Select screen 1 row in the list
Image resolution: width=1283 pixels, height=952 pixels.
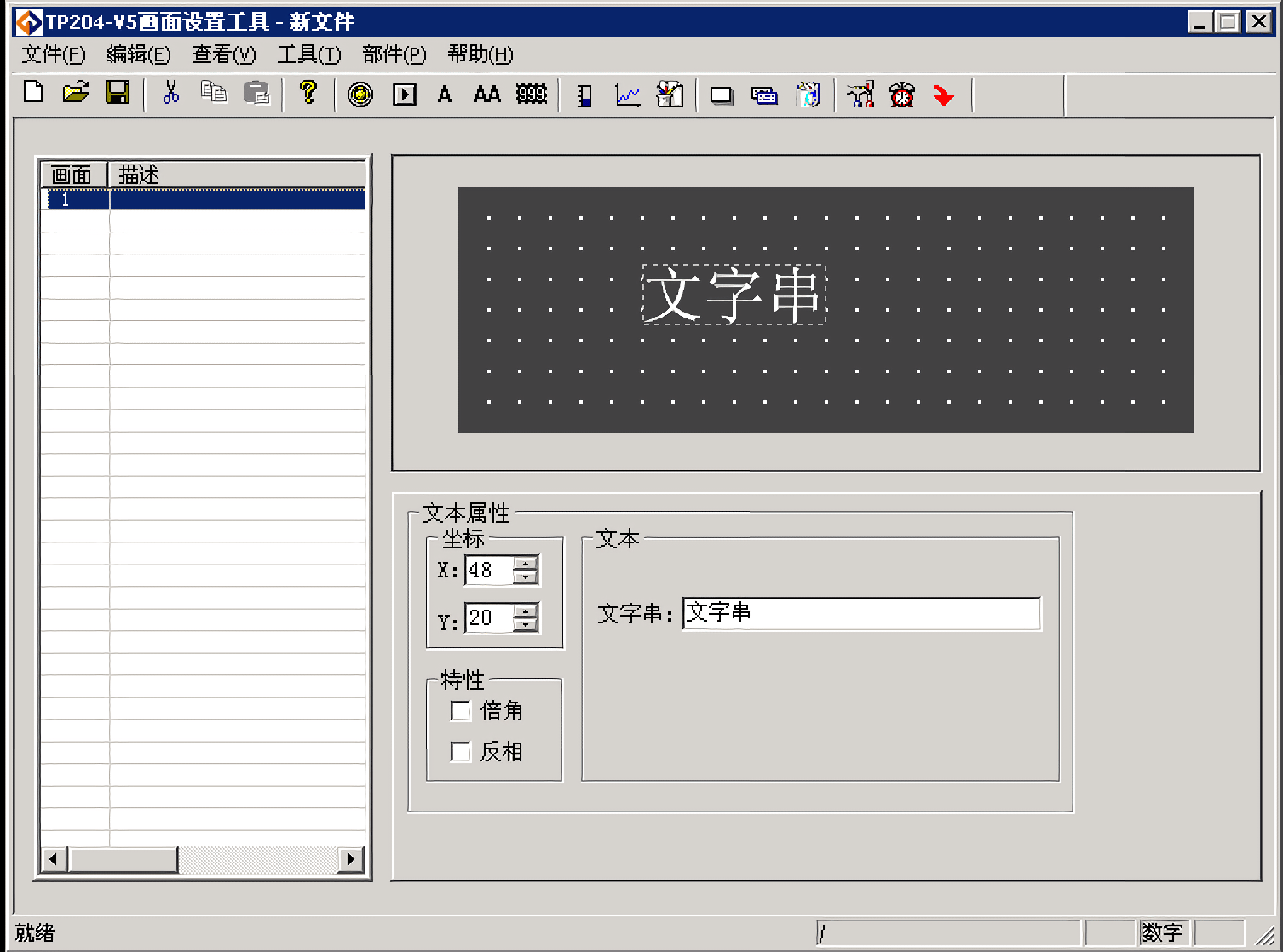pos(203,200)
